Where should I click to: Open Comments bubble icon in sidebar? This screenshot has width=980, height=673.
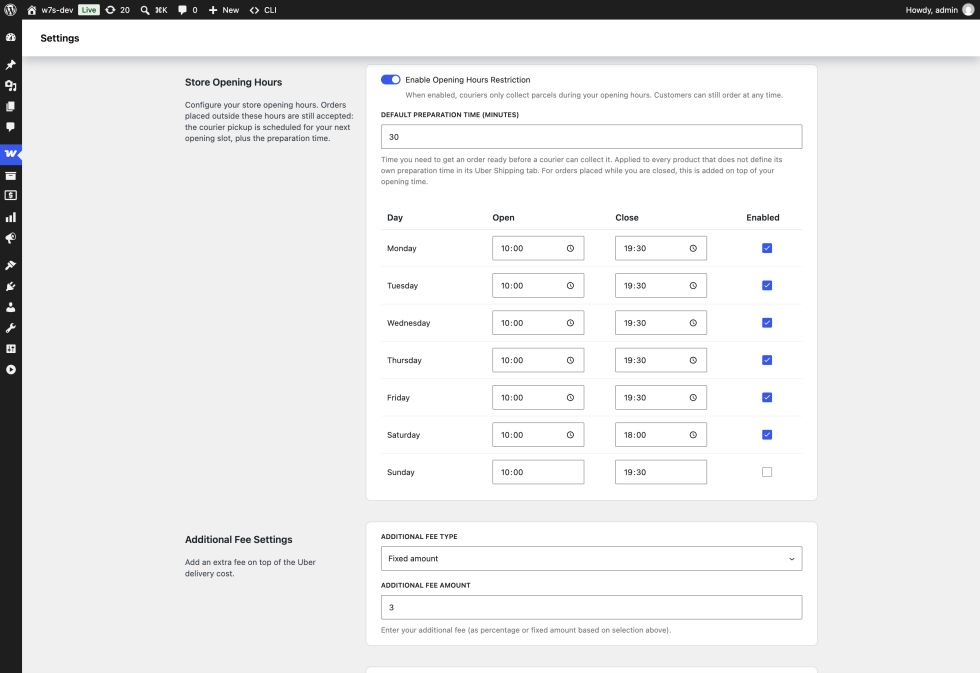(11, 127)
